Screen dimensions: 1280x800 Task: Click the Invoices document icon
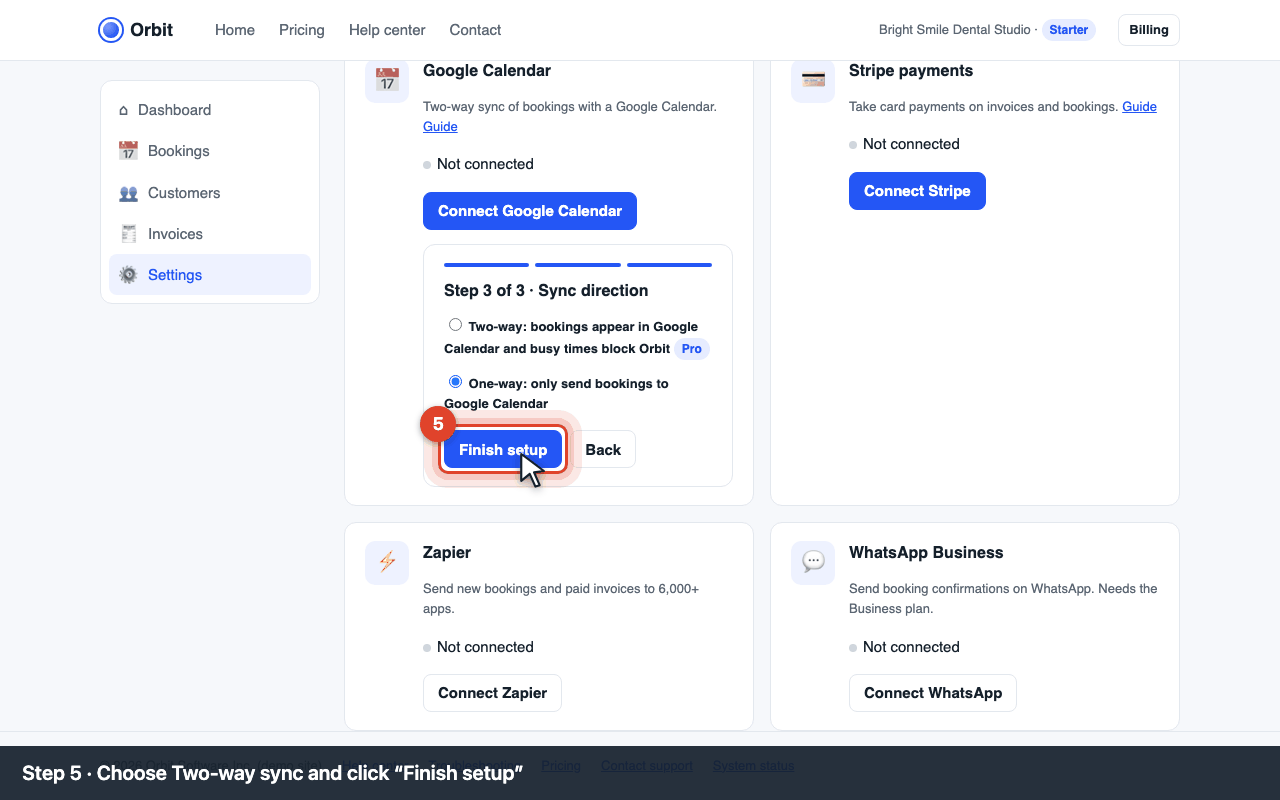click(x=128, y=234)
